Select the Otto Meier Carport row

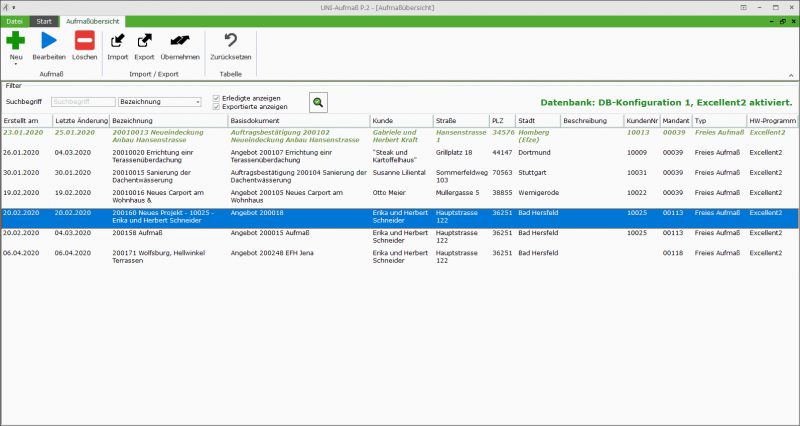399,196
